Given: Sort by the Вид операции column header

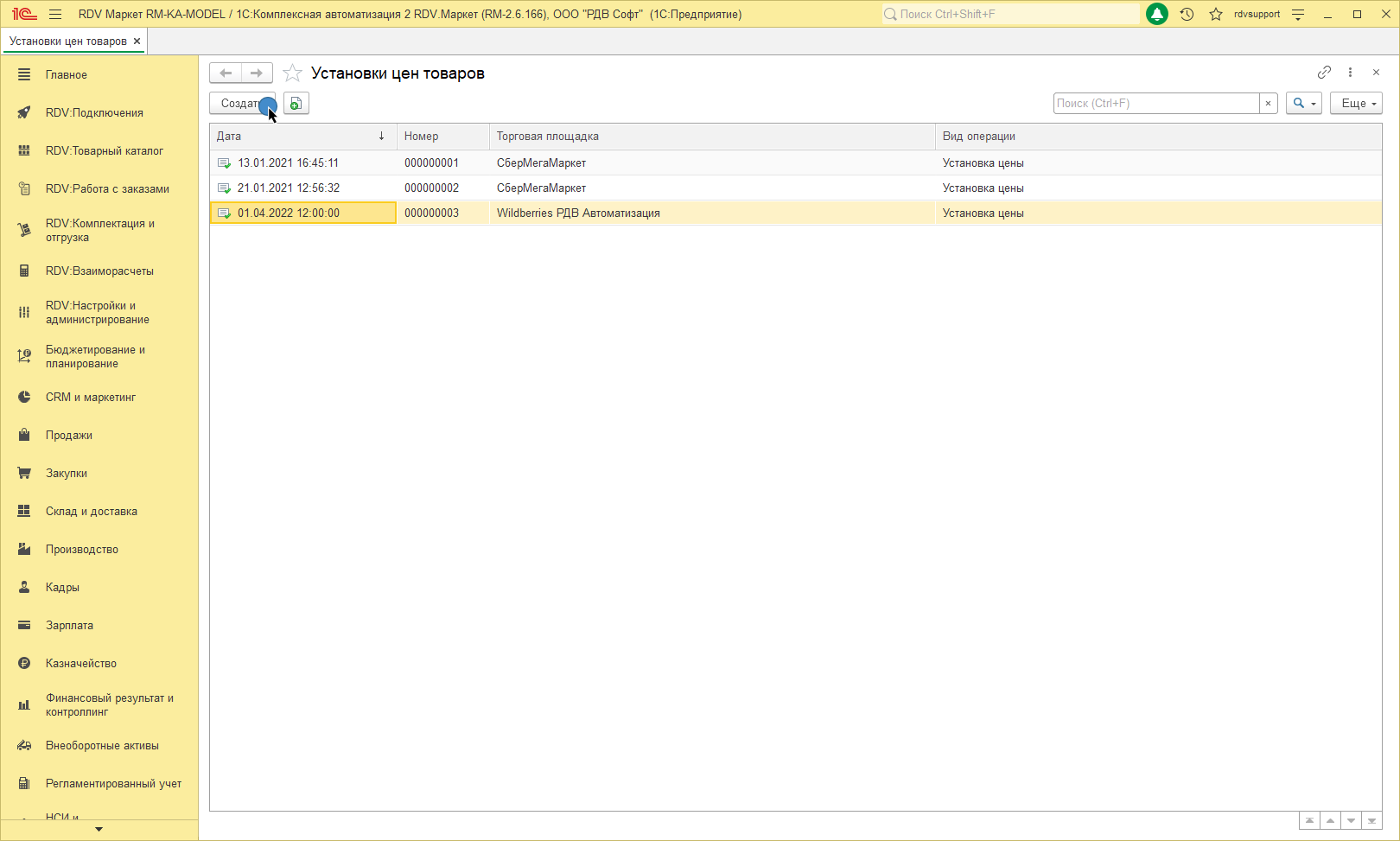Looking at the screenshot, I should [1159, 137].
